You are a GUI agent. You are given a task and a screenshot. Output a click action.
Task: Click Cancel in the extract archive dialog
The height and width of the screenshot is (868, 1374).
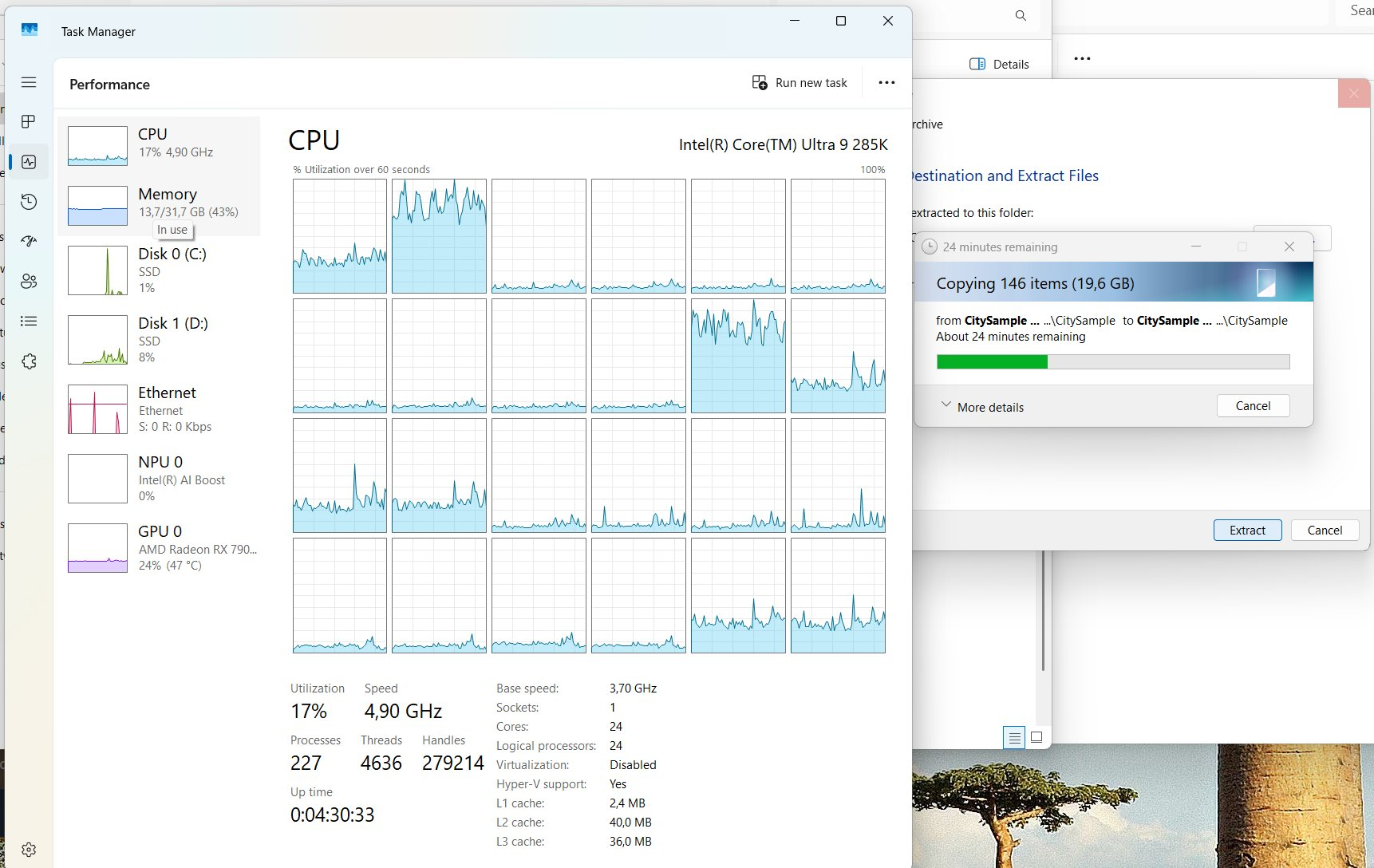(x=1325, y=530)
